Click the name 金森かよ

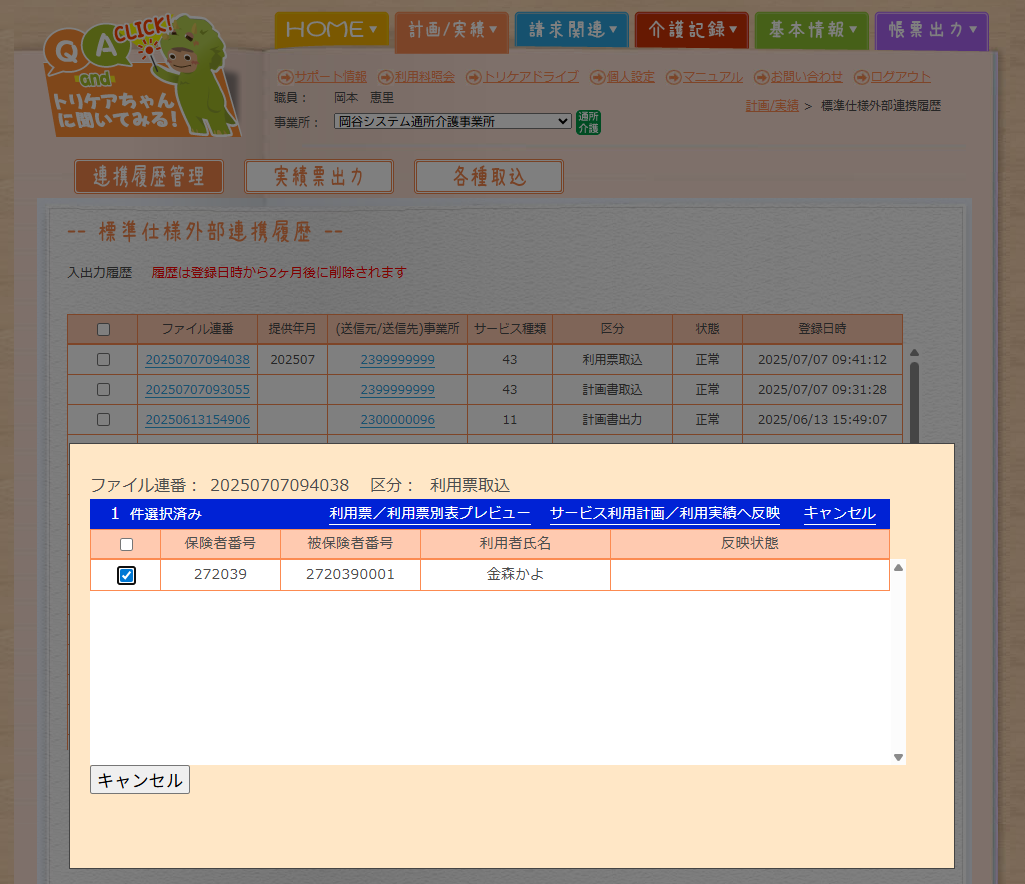(x=515, y=575)
